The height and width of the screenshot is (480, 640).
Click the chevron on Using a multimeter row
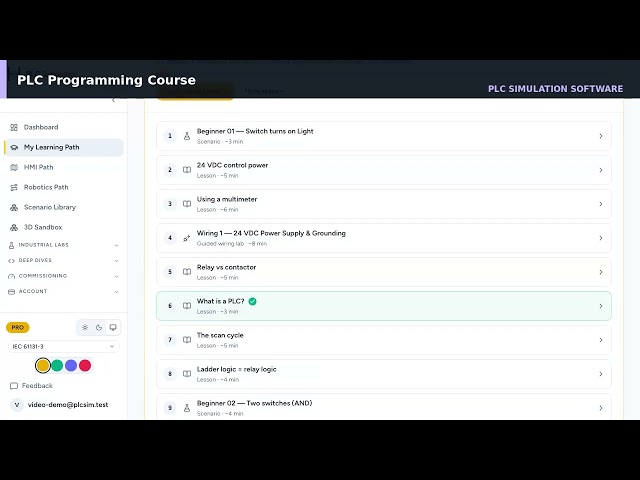(601, 204)
